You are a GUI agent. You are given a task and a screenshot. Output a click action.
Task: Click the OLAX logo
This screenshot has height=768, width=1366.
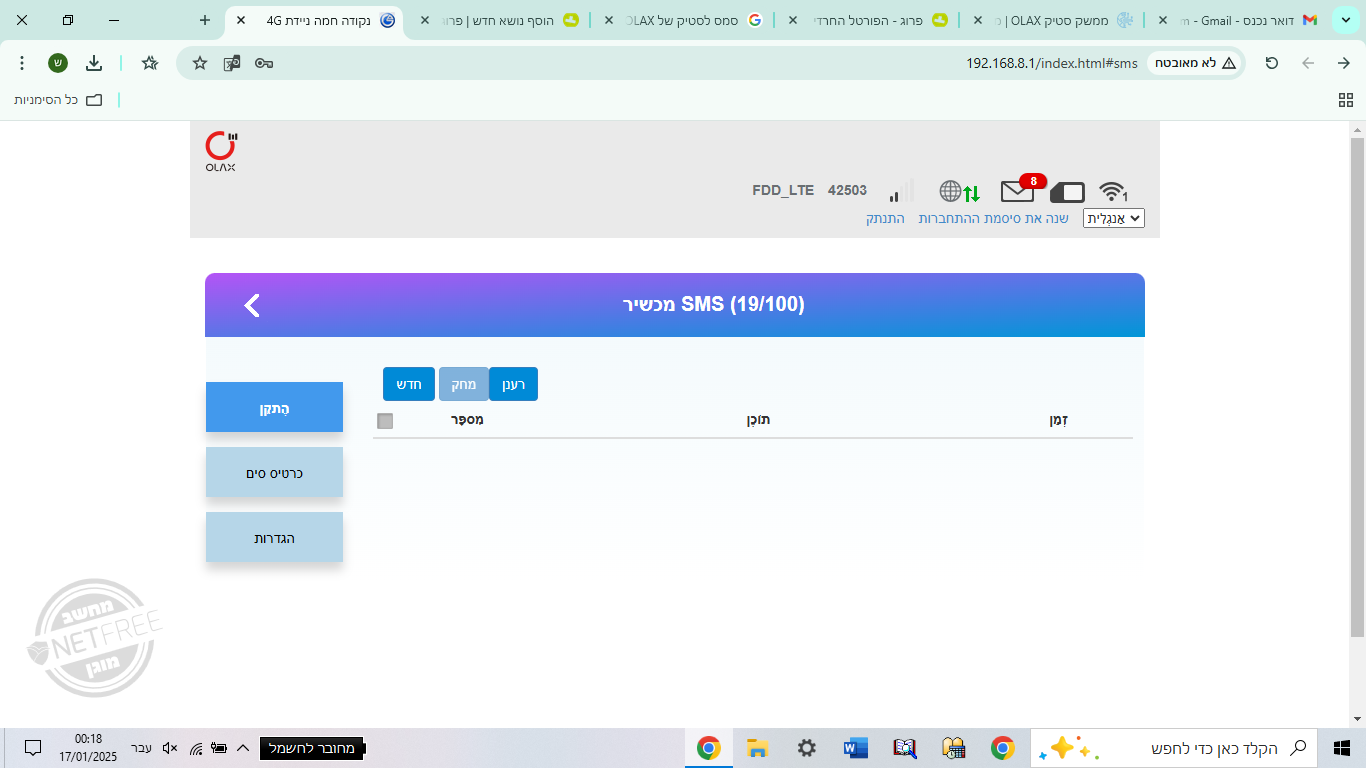point(220,152)
